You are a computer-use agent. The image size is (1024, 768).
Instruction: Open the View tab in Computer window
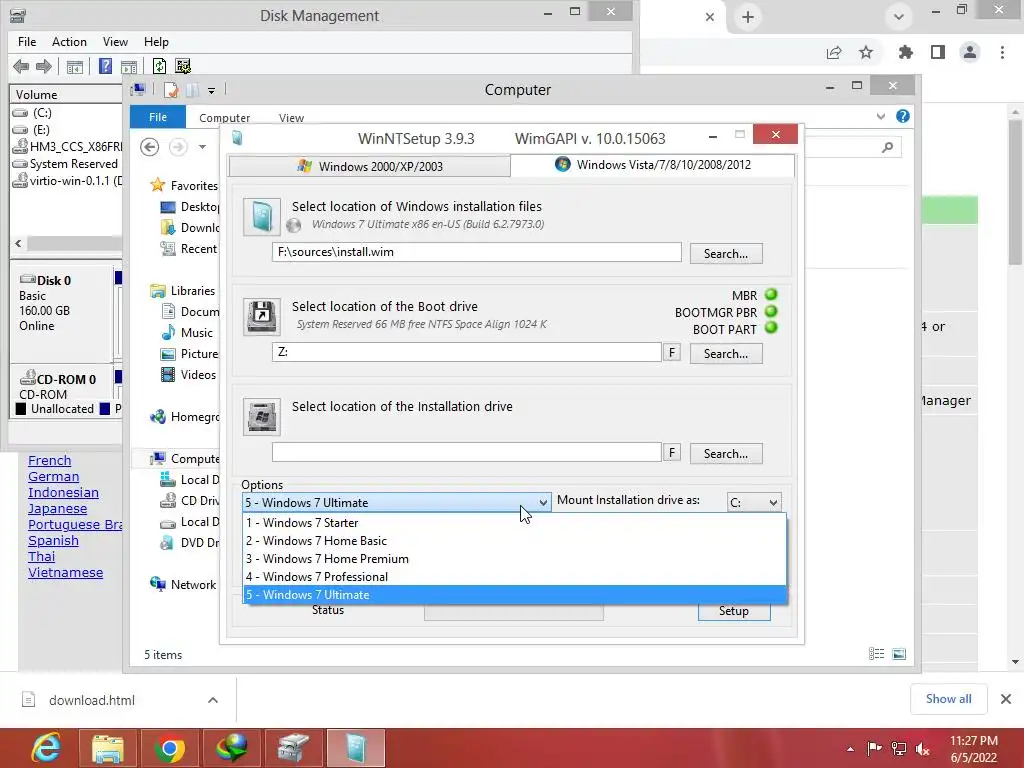pyautogui.click(x=291, y=118)
